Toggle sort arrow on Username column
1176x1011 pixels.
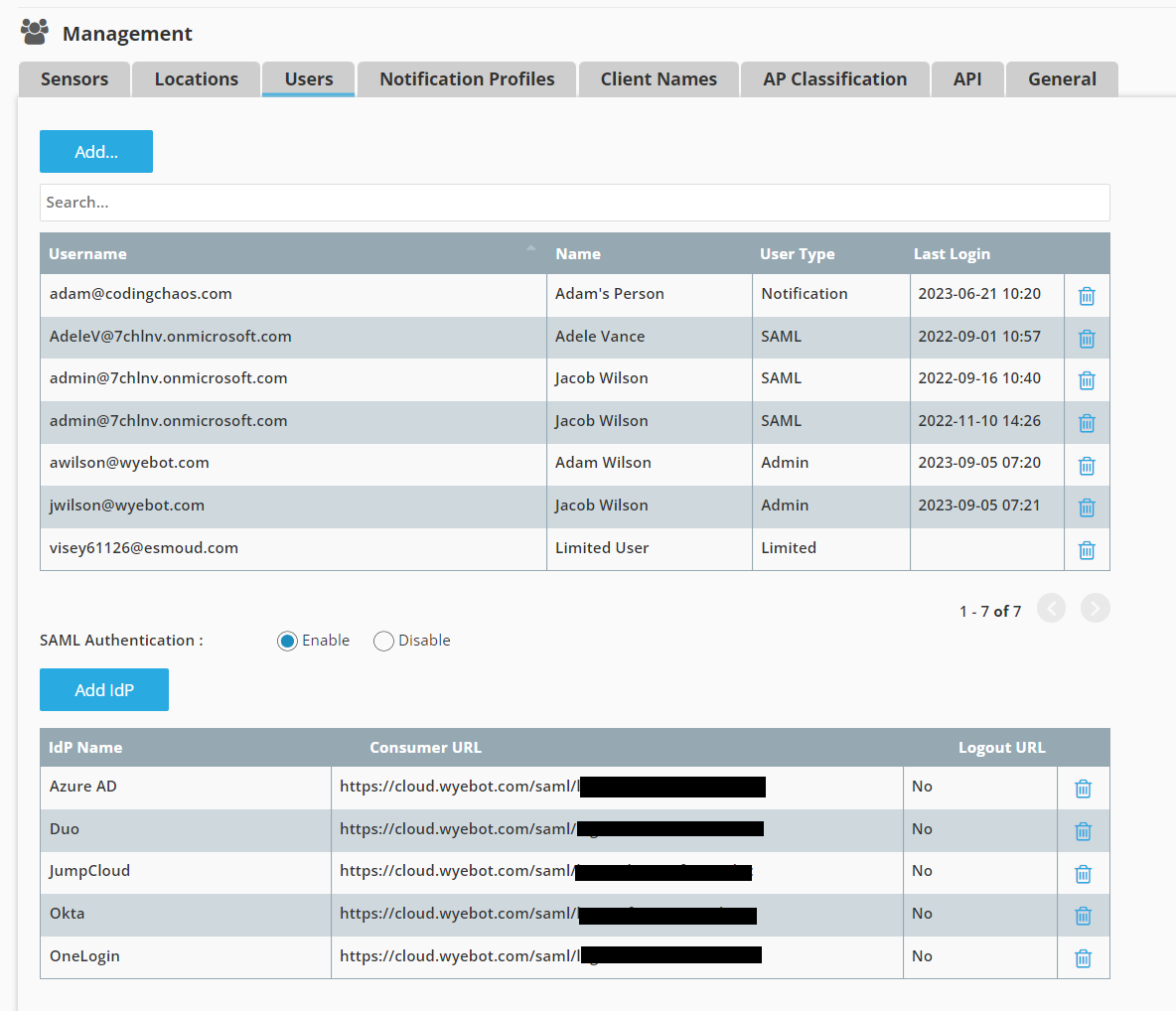pyautogui.click(x=531, y=247)
